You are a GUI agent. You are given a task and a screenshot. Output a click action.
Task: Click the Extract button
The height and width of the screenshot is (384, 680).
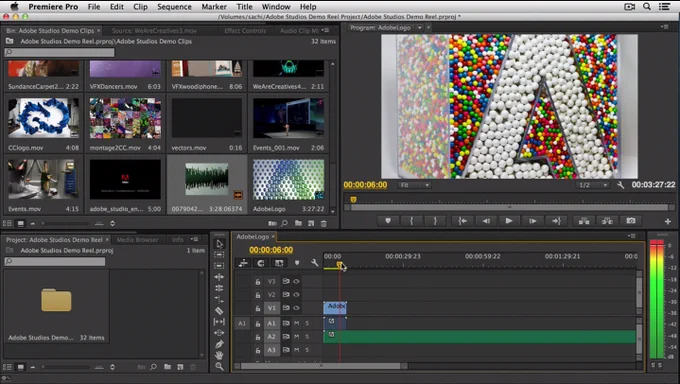click(607, 221)
